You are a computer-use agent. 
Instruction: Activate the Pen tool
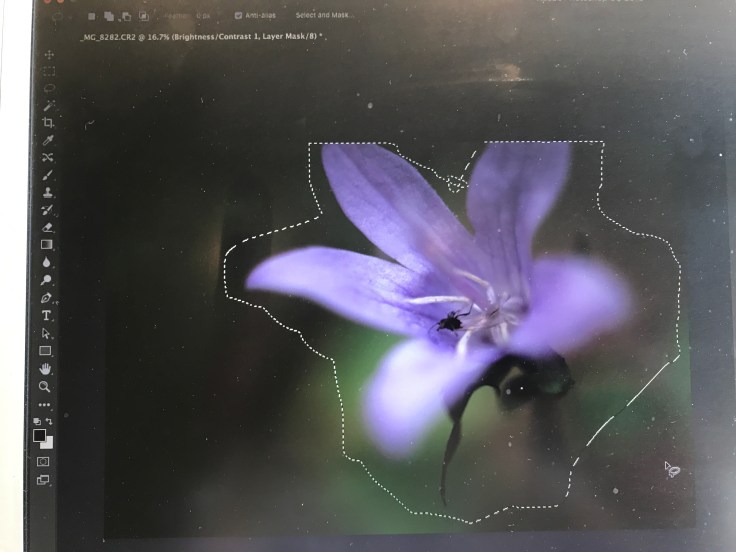pyautogui.click(x=46, y=298)
